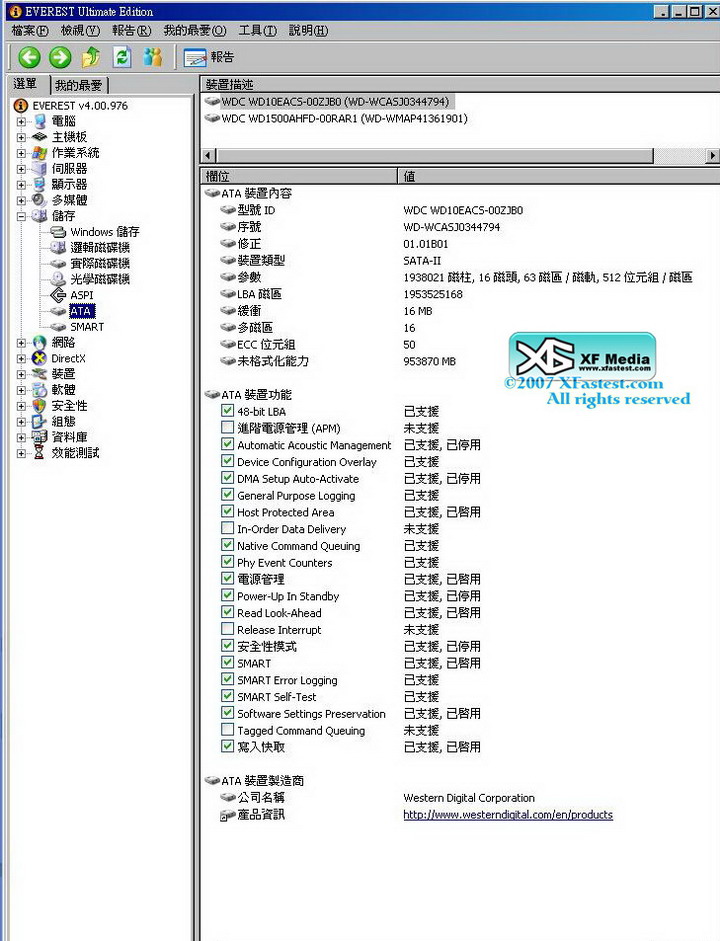Toggle the Release Interrupt checkbox
720x941 pixels.
pos(227,629)
